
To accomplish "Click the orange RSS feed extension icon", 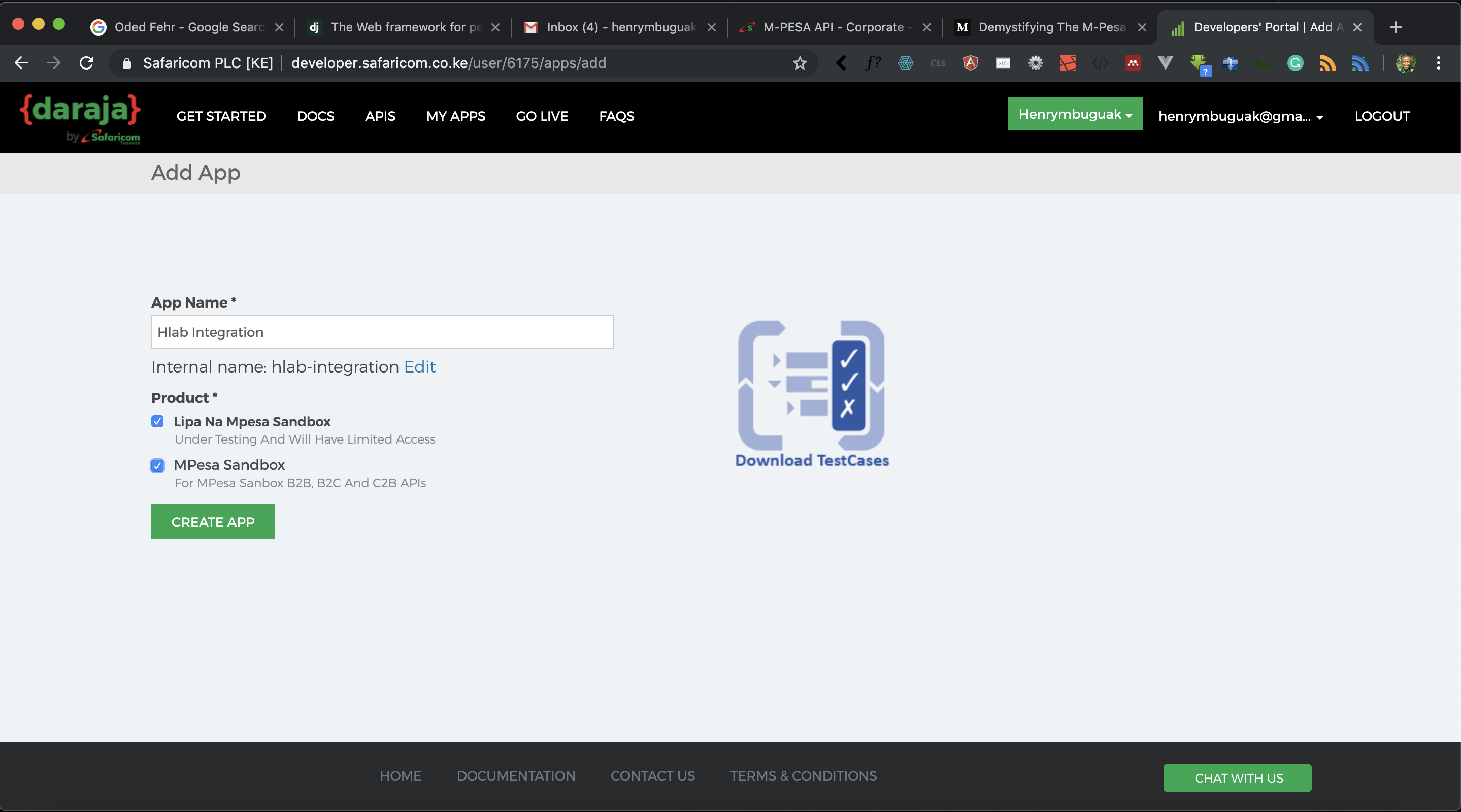I will pos(1327,63).
